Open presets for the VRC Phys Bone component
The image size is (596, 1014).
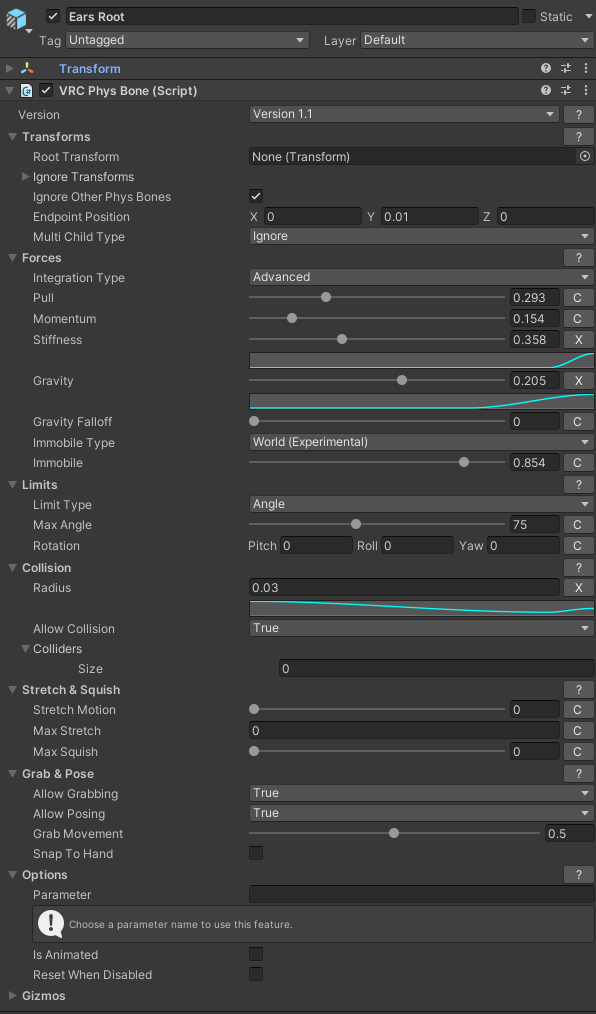(566, 91)
